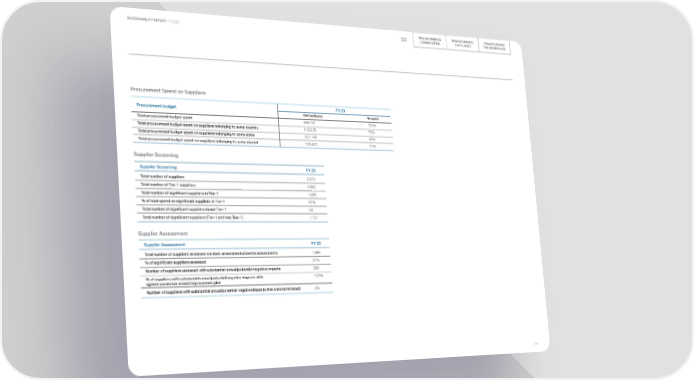Select the Transforming the Workplace tab
This screenshot has height=380, width=694.
pyautogui.click(x=494, y=46)
